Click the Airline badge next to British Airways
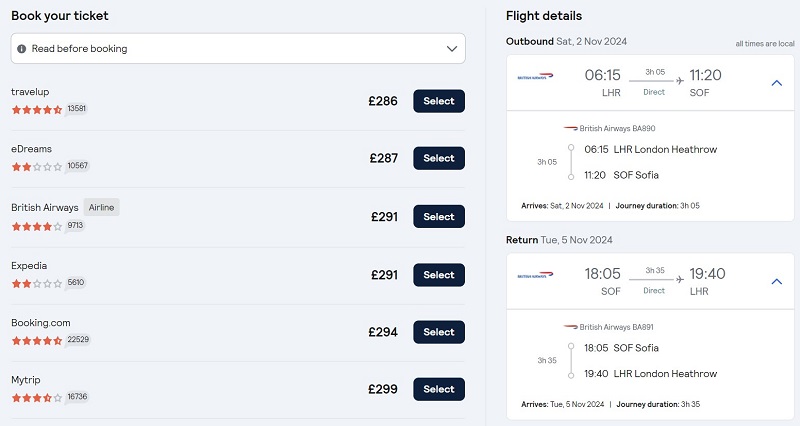Viewport: 800px width, 426px height. [102, 207]
